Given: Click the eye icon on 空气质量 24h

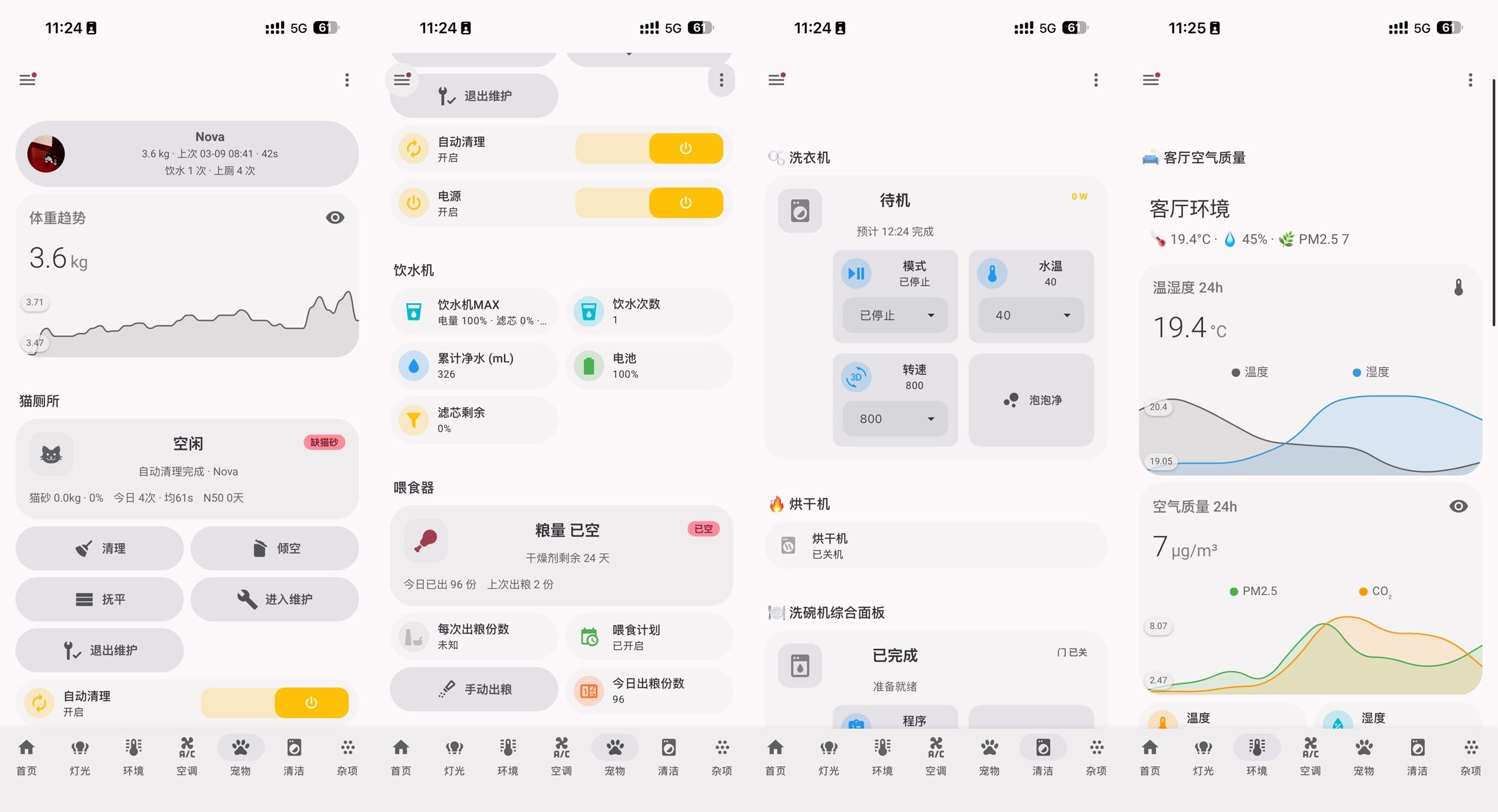Looking at the screenshot, I should (x=1458, y=506).
